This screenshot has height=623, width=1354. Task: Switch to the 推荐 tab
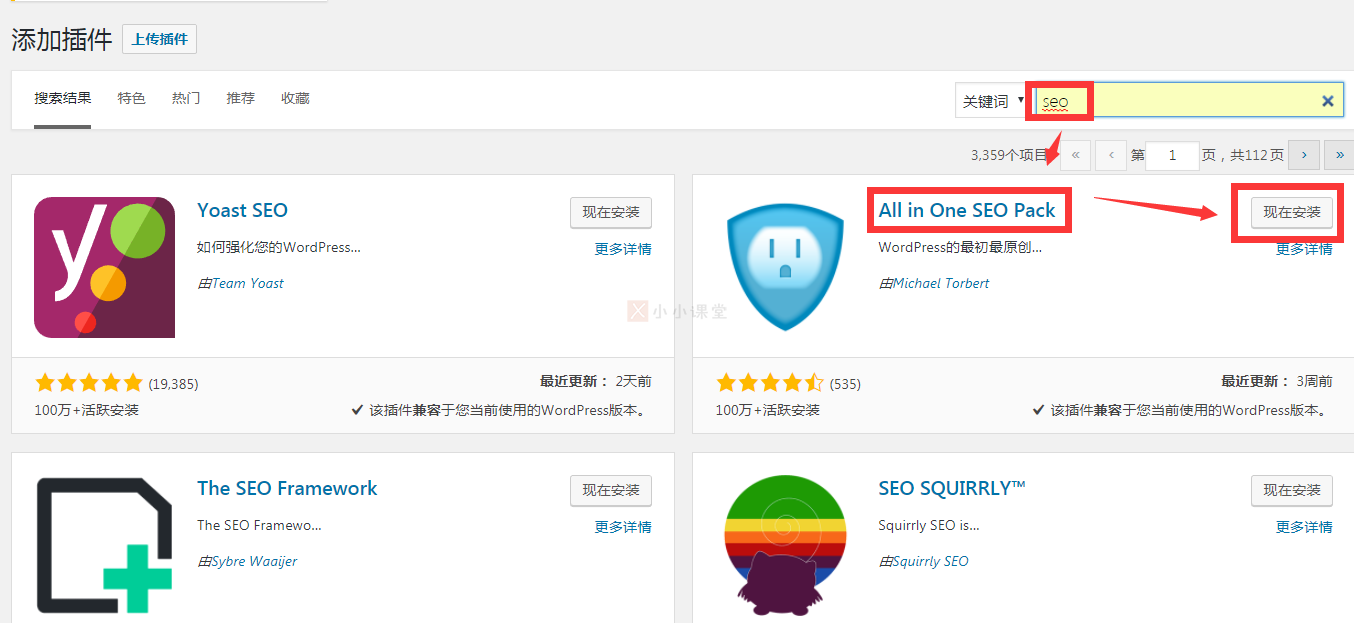click(x=241, y=98)
